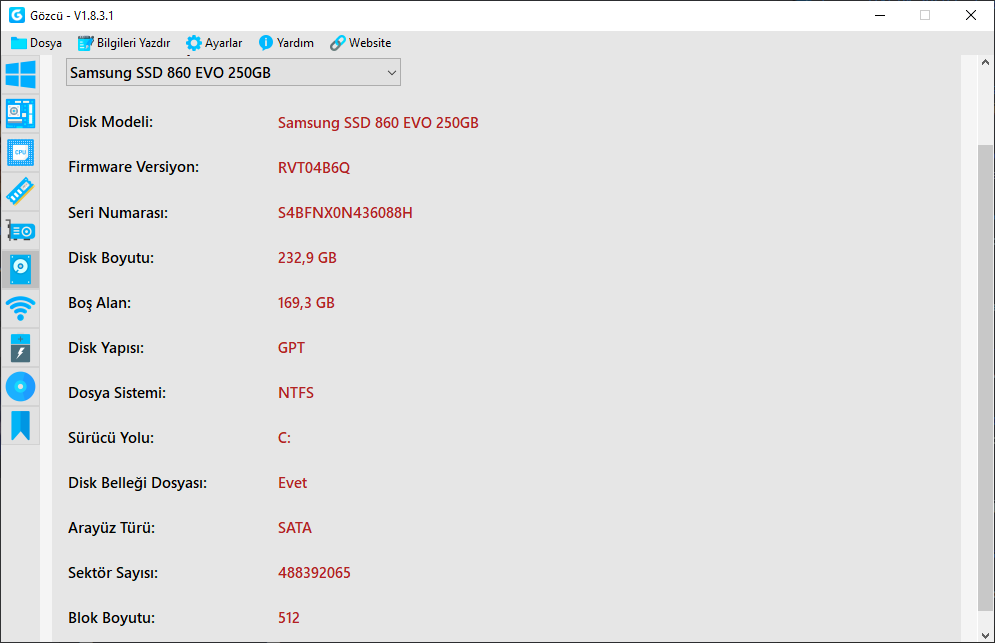
Task: Click interface type value SATA
Action: pyautogui.click(x=295, y=528)
